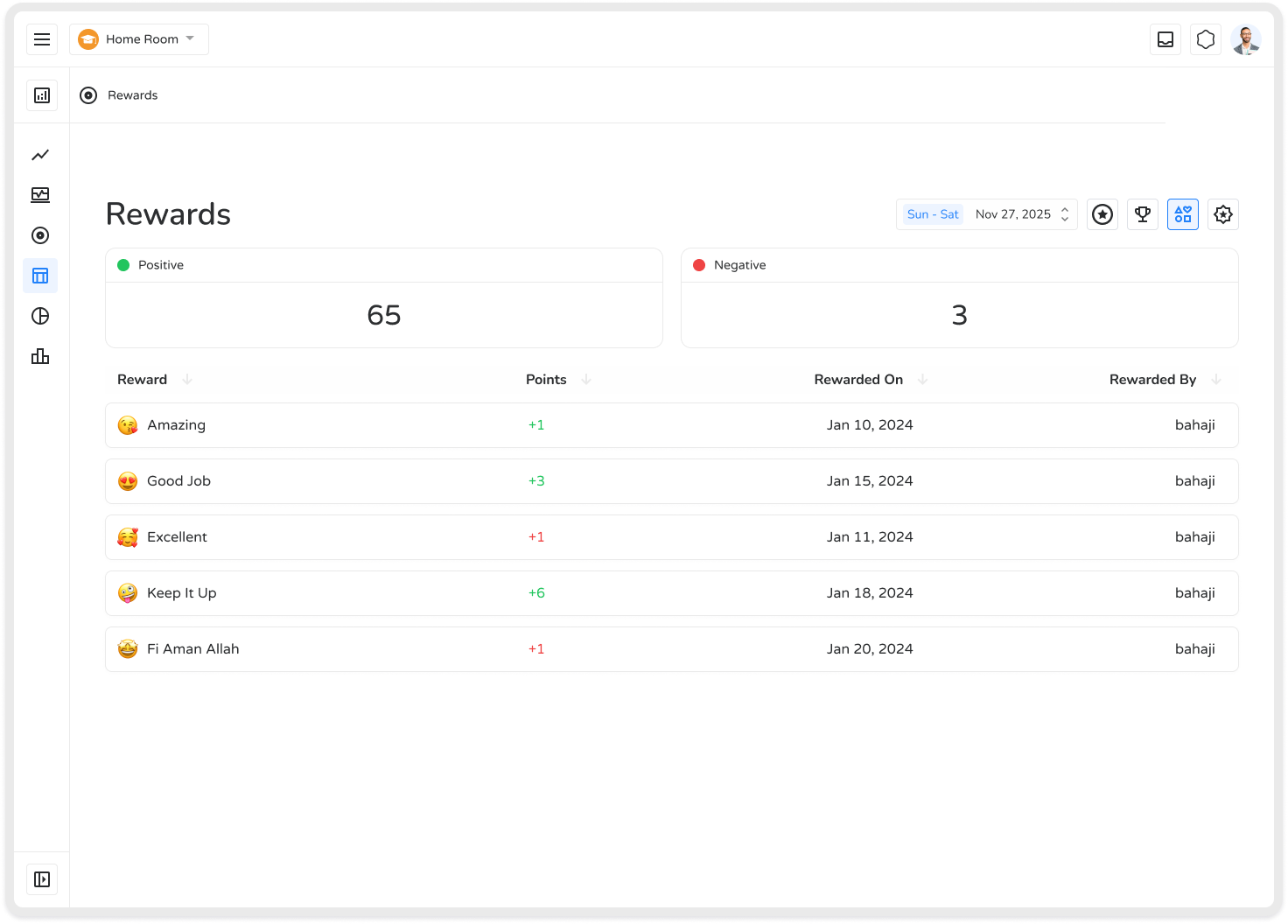Image resolution: width=1288 pixels, height=924 pixels.
Task: Toggle sorting on the Points column
Action: pos(586,380)
